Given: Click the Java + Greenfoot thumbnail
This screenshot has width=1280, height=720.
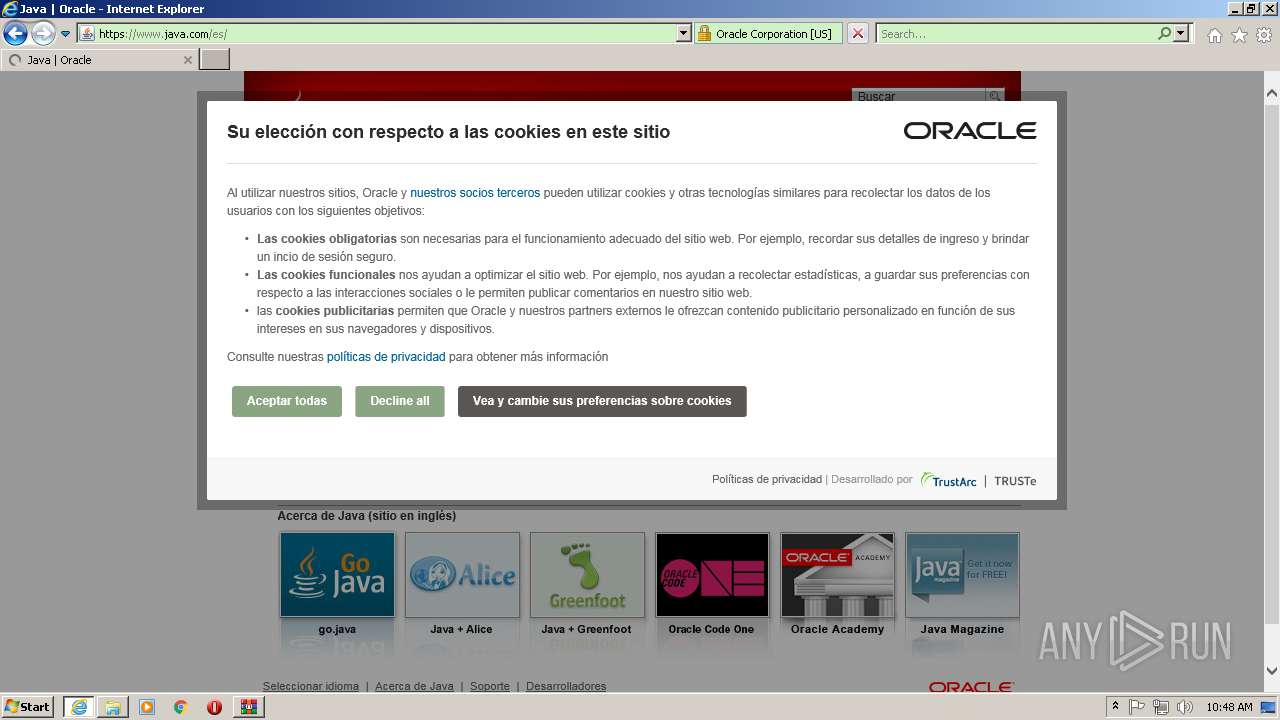Looking at the screenshot, I should coord(587,575).
